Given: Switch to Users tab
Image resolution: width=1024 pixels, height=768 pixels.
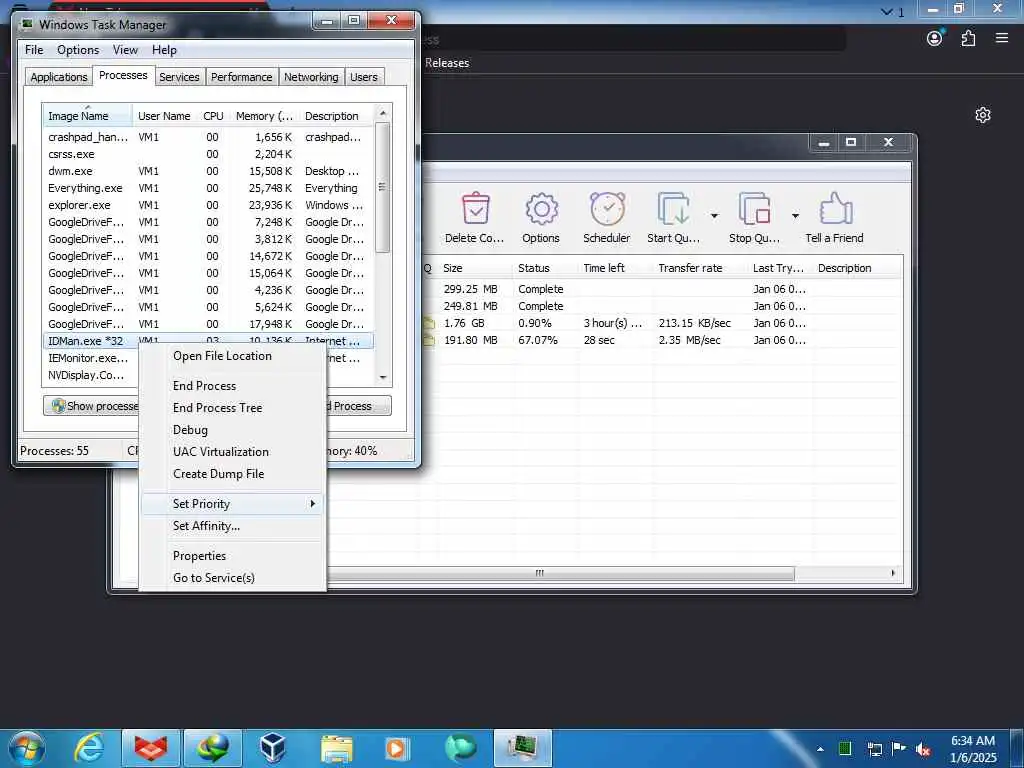Looking at the screenshot, I should point(364,77).
